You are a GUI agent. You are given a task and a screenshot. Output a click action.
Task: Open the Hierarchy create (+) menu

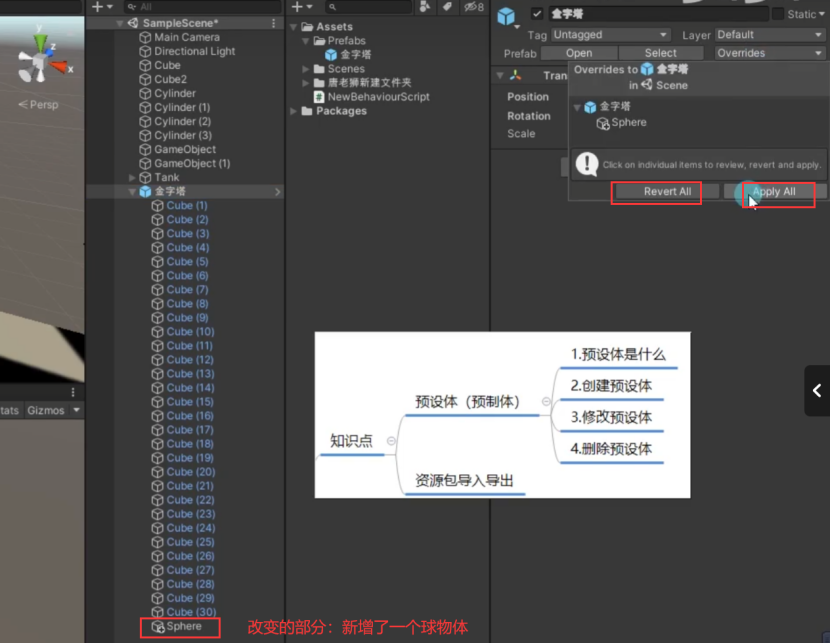pos(97,6)
